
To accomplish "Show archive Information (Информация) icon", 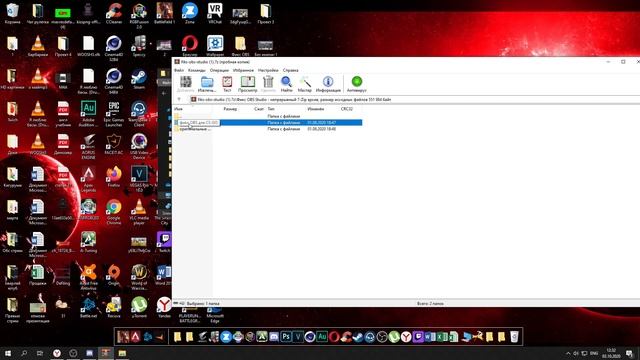I will (x=328, y=84).
